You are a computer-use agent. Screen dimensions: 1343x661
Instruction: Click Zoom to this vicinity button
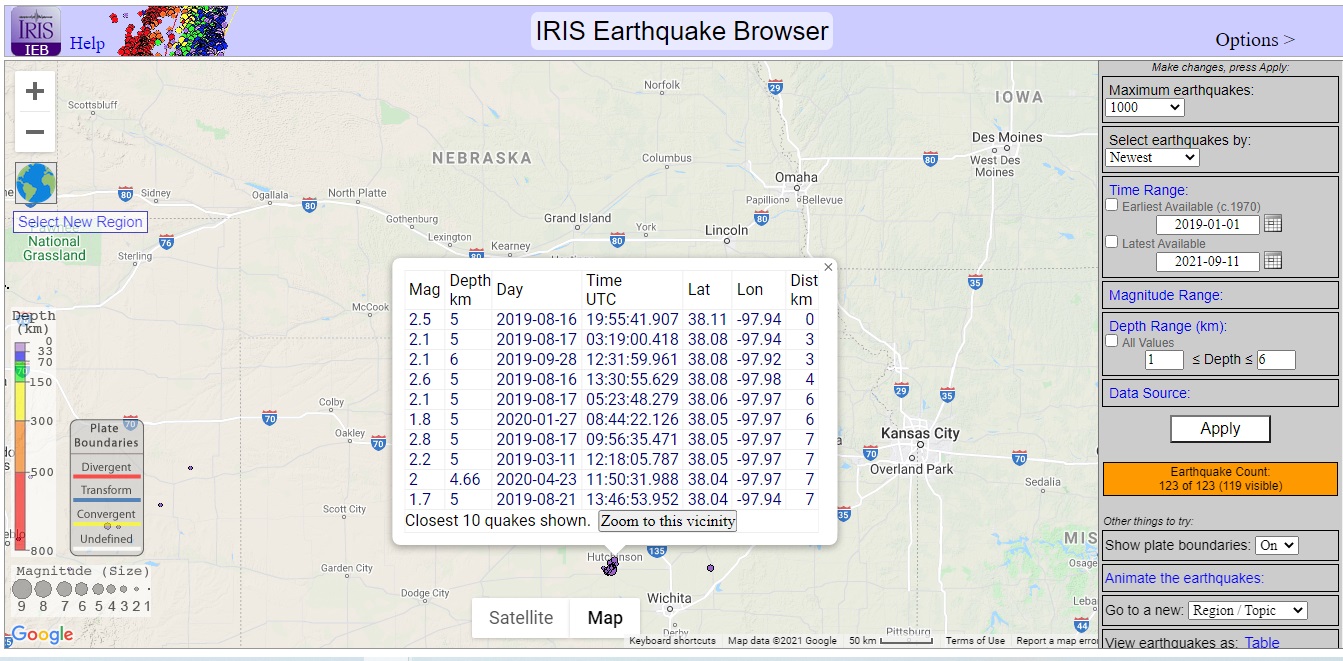[x=667, y=521]
